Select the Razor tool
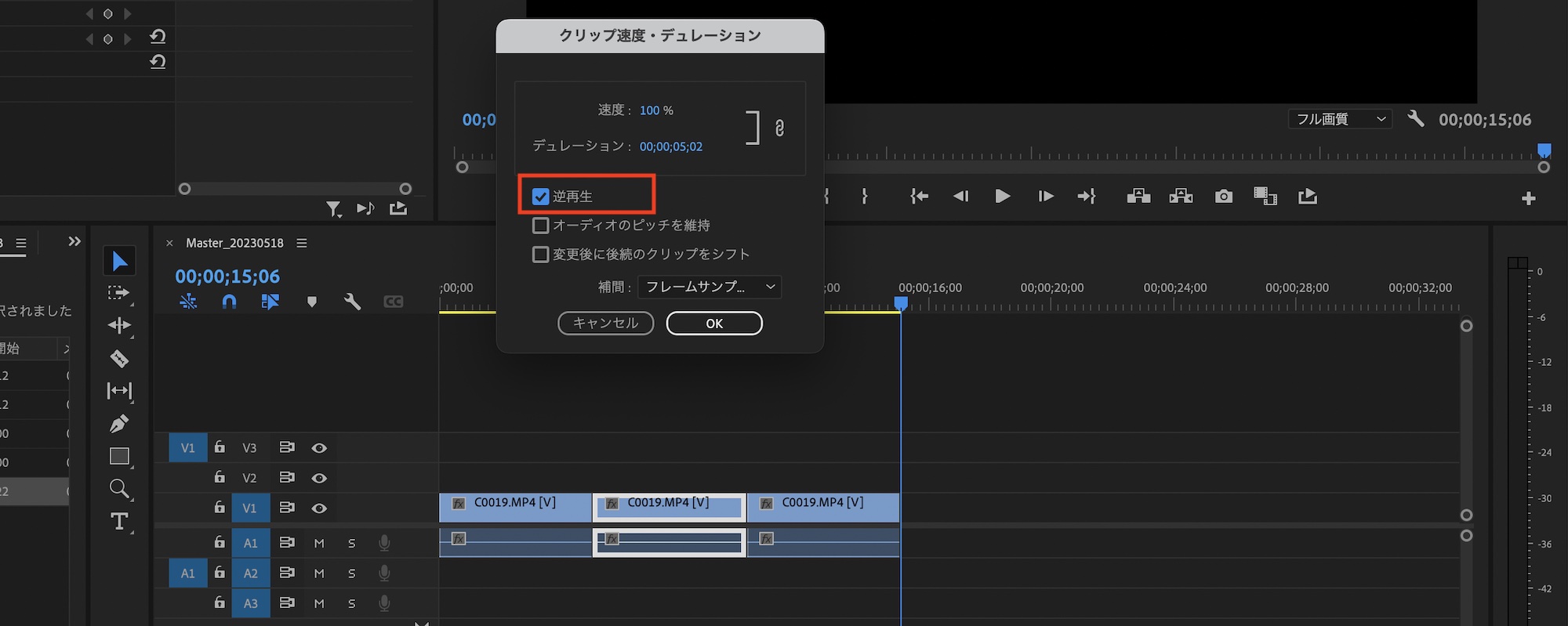Screen dimensions: 1568x626 pos(119,358)
